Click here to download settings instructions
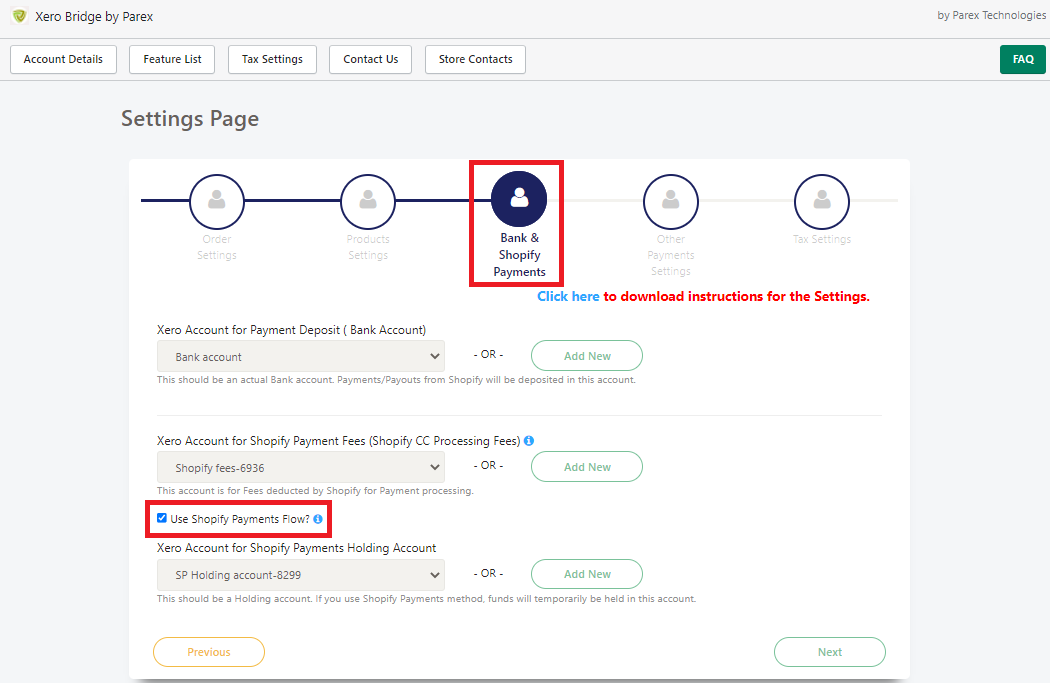Viewport: 1050px width, 683px height. pyautogui.click(x=569, y=296)
